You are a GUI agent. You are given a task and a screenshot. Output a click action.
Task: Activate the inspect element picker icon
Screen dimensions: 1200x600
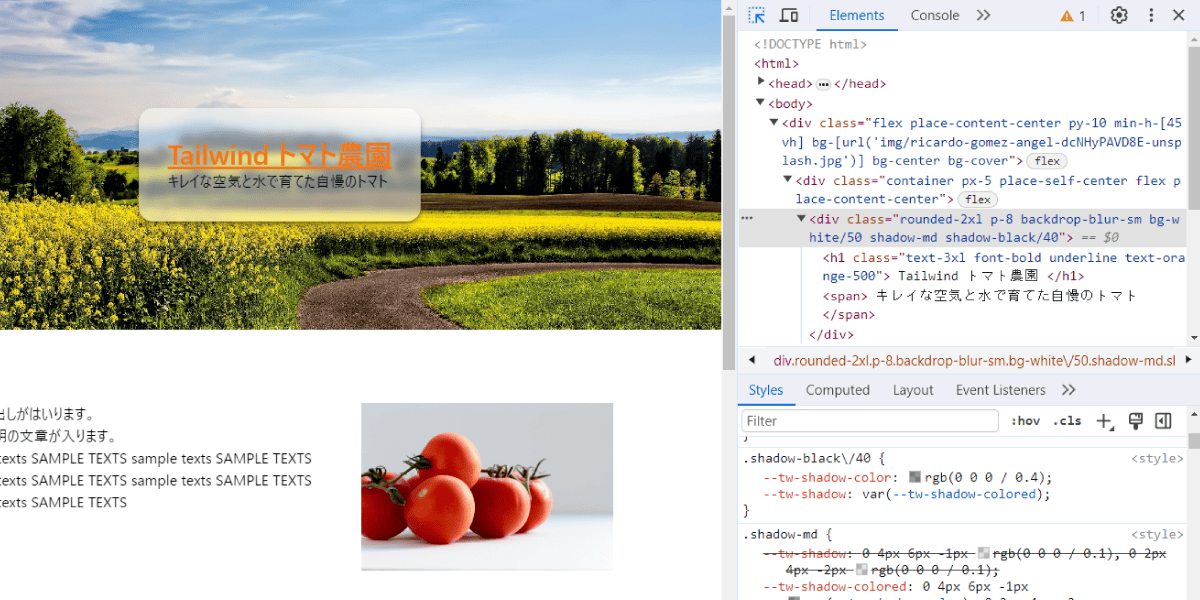tap(757, 15)
